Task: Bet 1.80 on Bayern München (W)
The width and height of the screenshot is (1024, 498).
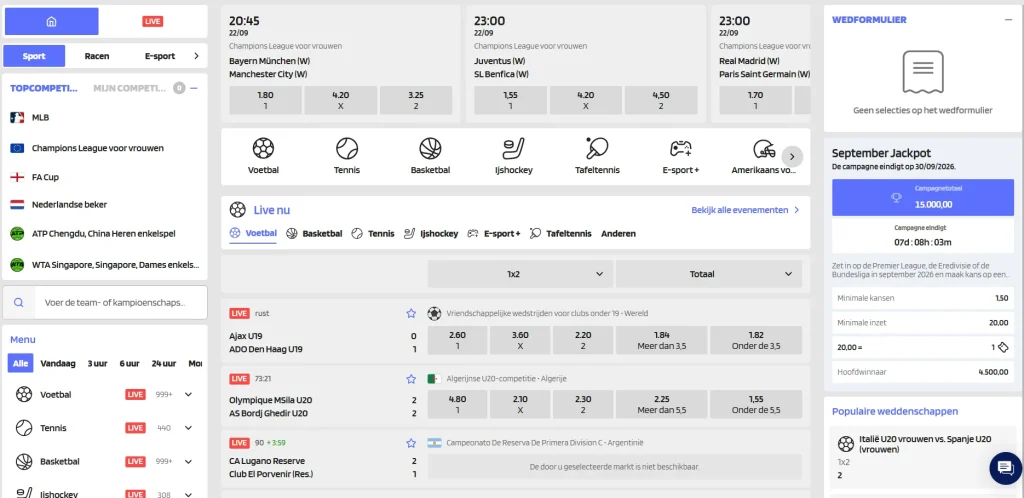Action: [266, 100]
